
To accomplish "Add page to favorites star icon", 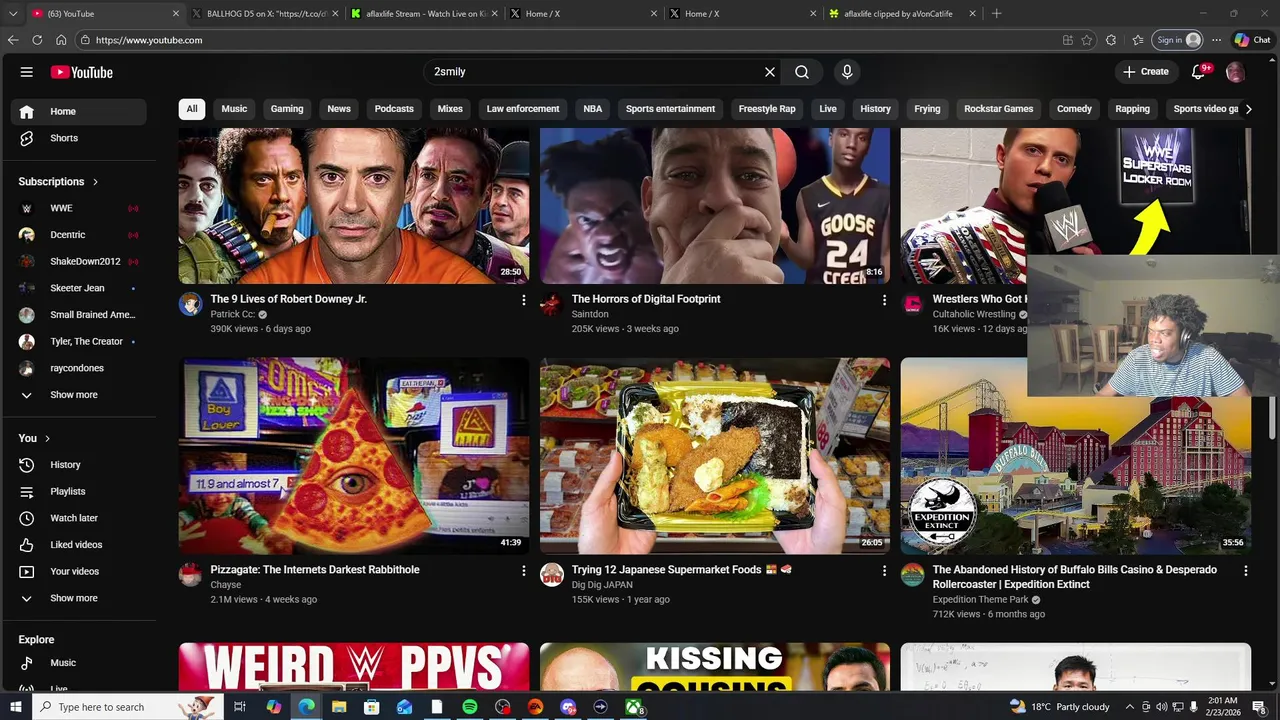I will tap(1087, 40).
